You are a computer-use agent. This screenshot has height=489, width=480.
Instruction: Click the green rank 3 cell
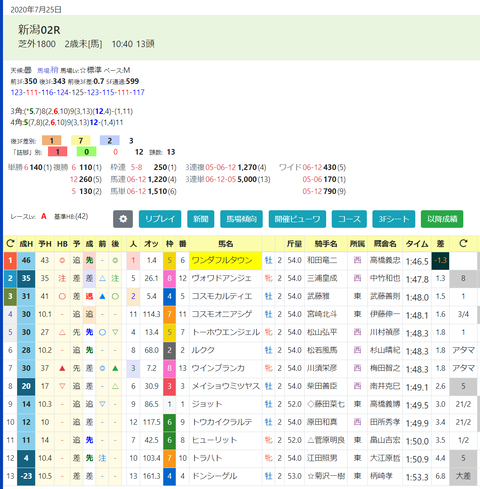pos(10,296)
